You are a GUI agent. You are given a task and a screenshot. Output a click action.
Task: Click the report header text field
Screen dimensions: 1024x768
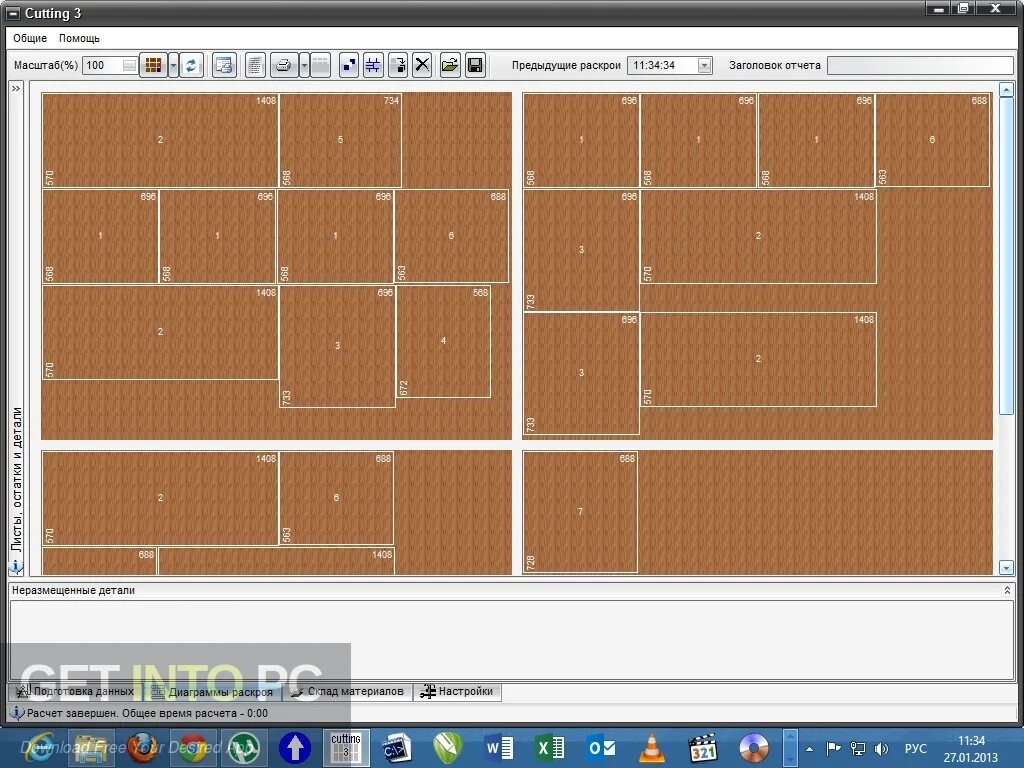[x=920, y=65]
